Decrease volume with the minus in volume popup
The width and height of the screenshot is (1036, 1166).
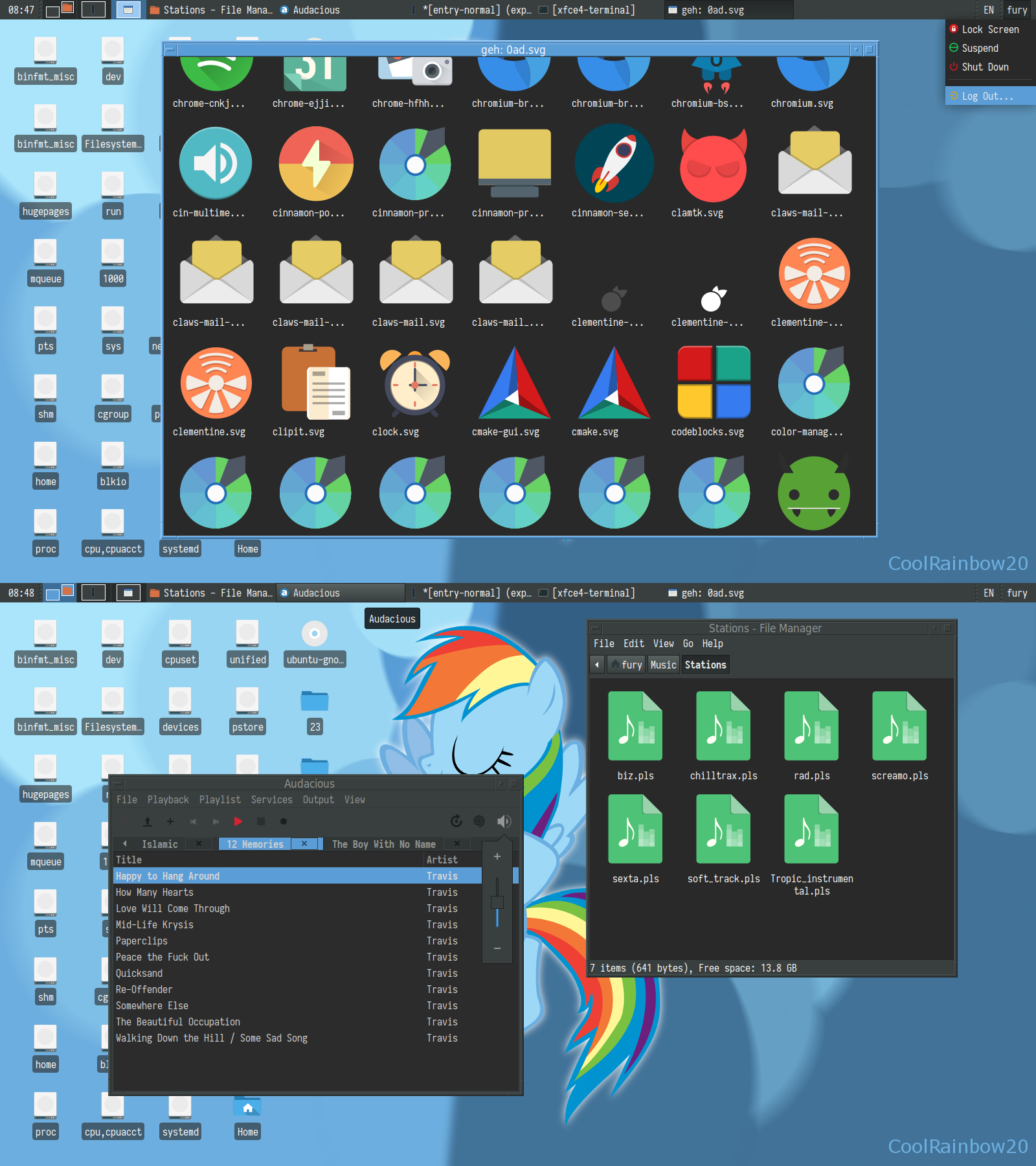[x=497, y=948]
